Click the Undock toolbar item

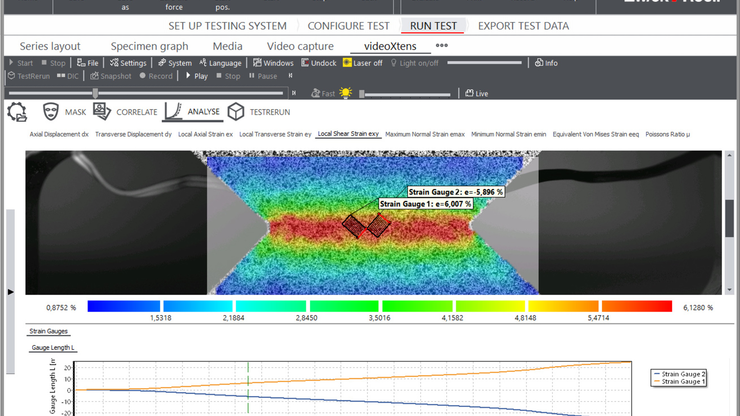pos(318,63)
